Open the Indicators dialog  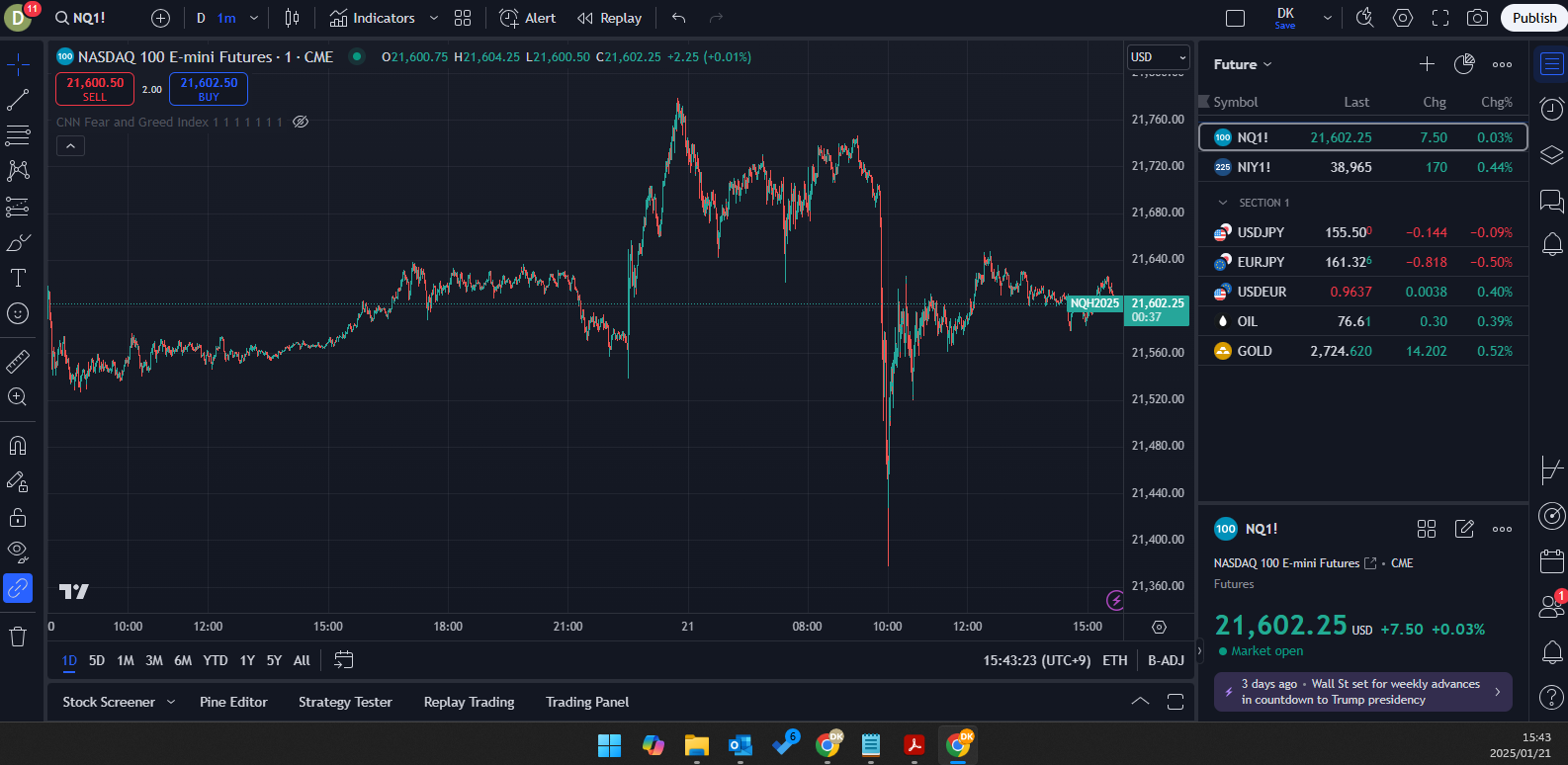pos(373,18)
